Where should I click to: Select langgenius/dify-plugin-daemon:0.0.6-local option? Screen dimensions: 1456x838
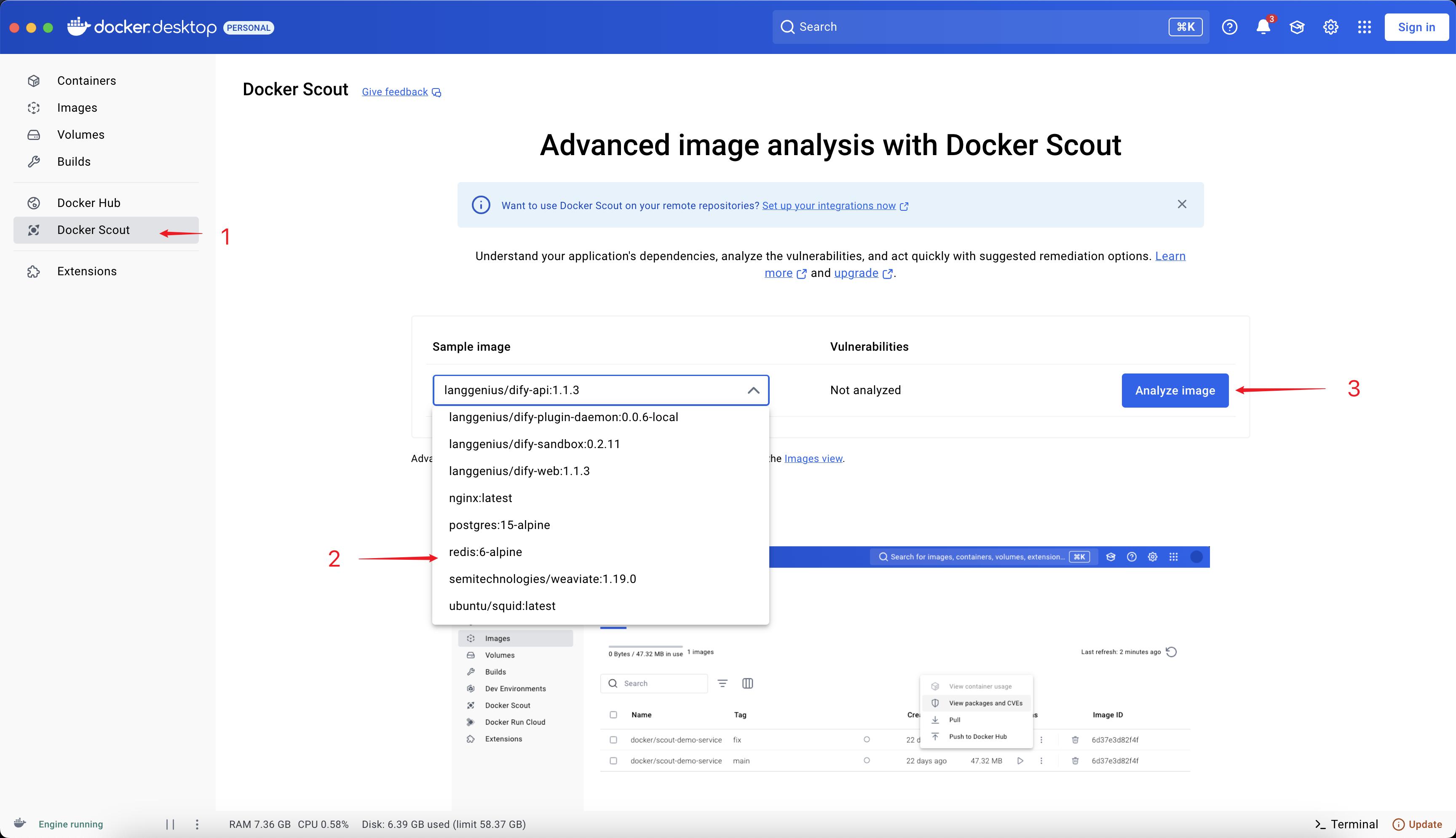tap(601, 417)
